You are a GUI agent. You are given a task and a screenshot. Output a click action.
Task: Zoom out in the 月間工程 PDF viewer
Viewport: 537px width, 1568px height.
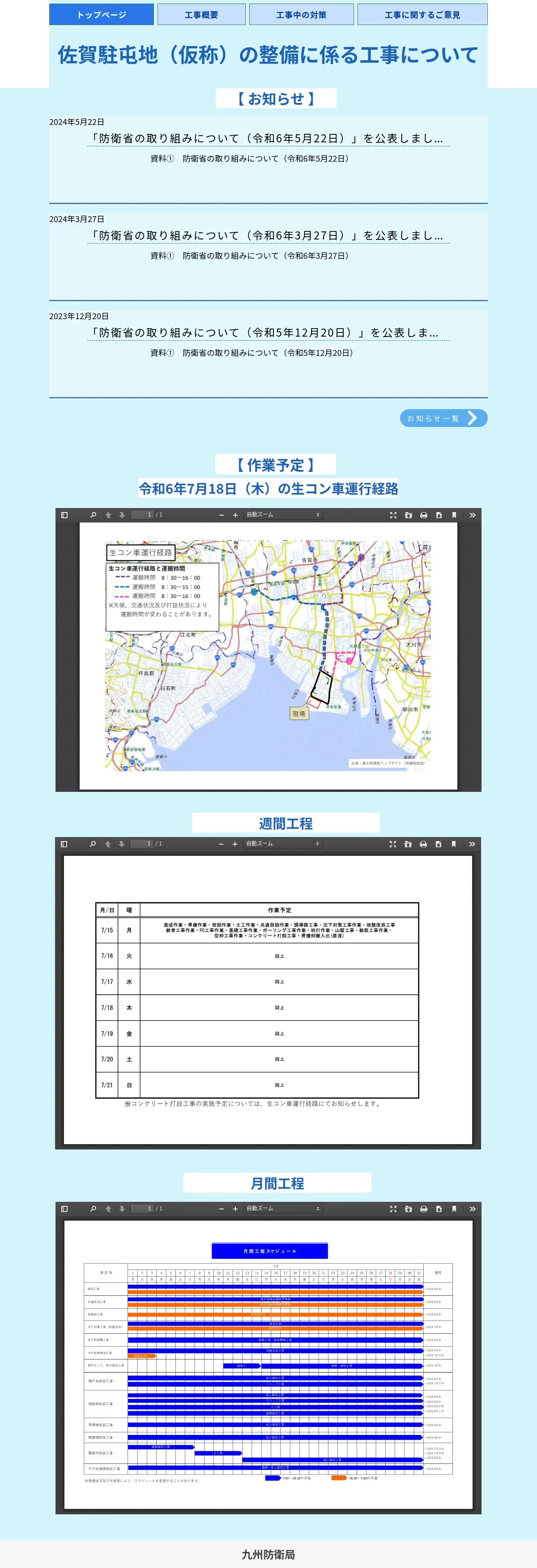[222, 1209]
